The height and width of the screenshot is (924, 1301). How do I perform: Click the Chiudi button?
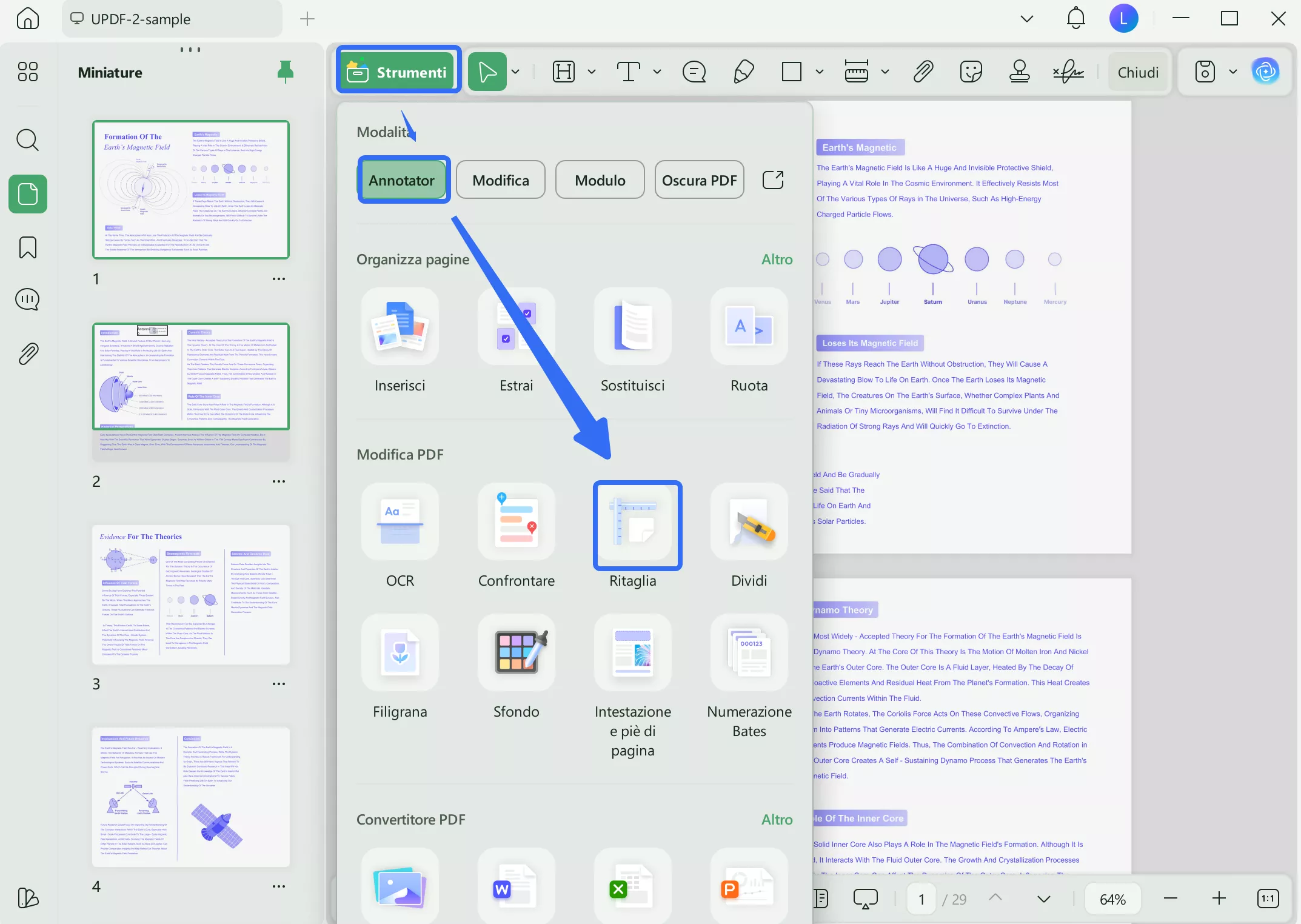pos(1137,72)
